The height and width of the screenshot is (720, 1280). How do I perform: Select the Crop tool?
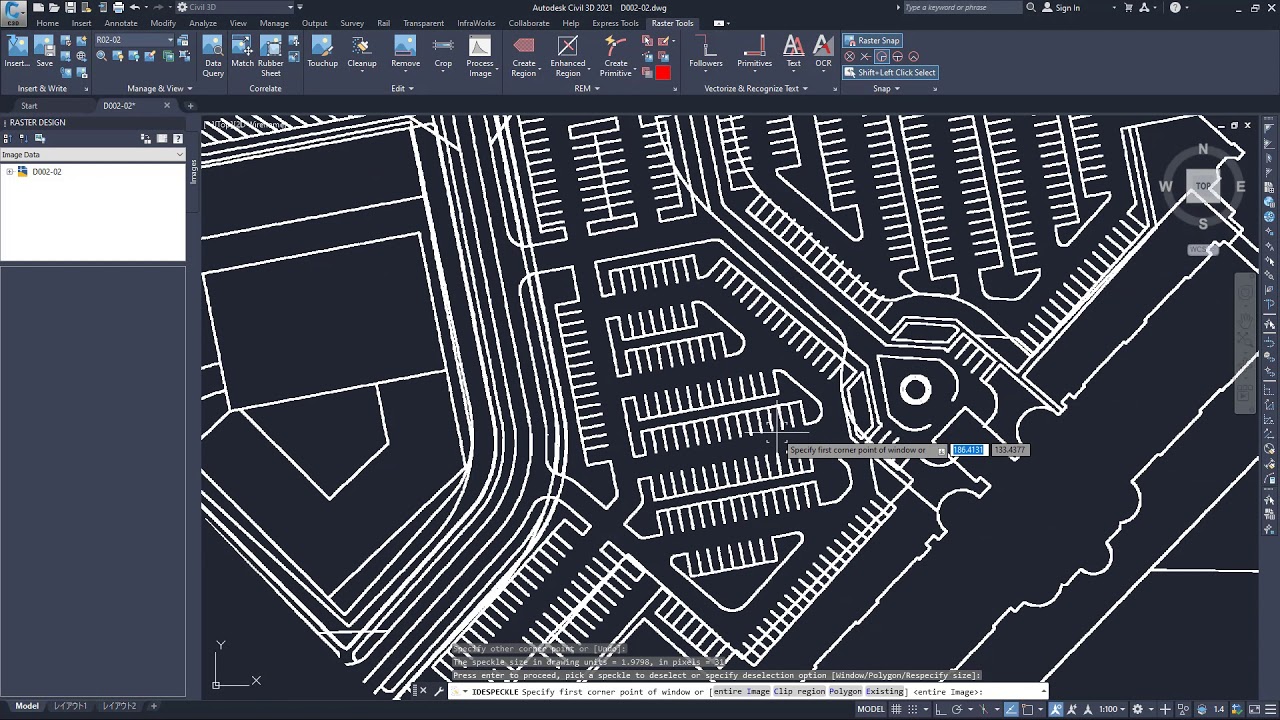pyautogui.click(x=443, y=52)
